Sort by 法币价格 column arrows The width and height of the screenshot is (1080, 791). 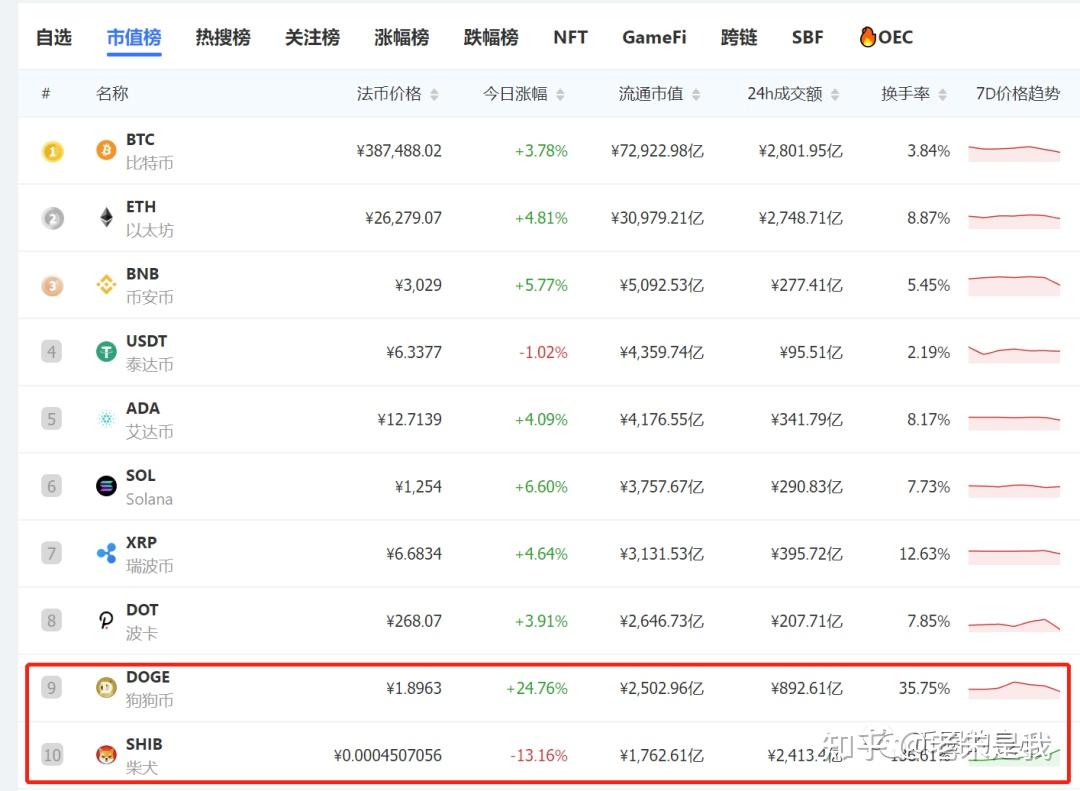pyautogui.click(x=434, y=94)
